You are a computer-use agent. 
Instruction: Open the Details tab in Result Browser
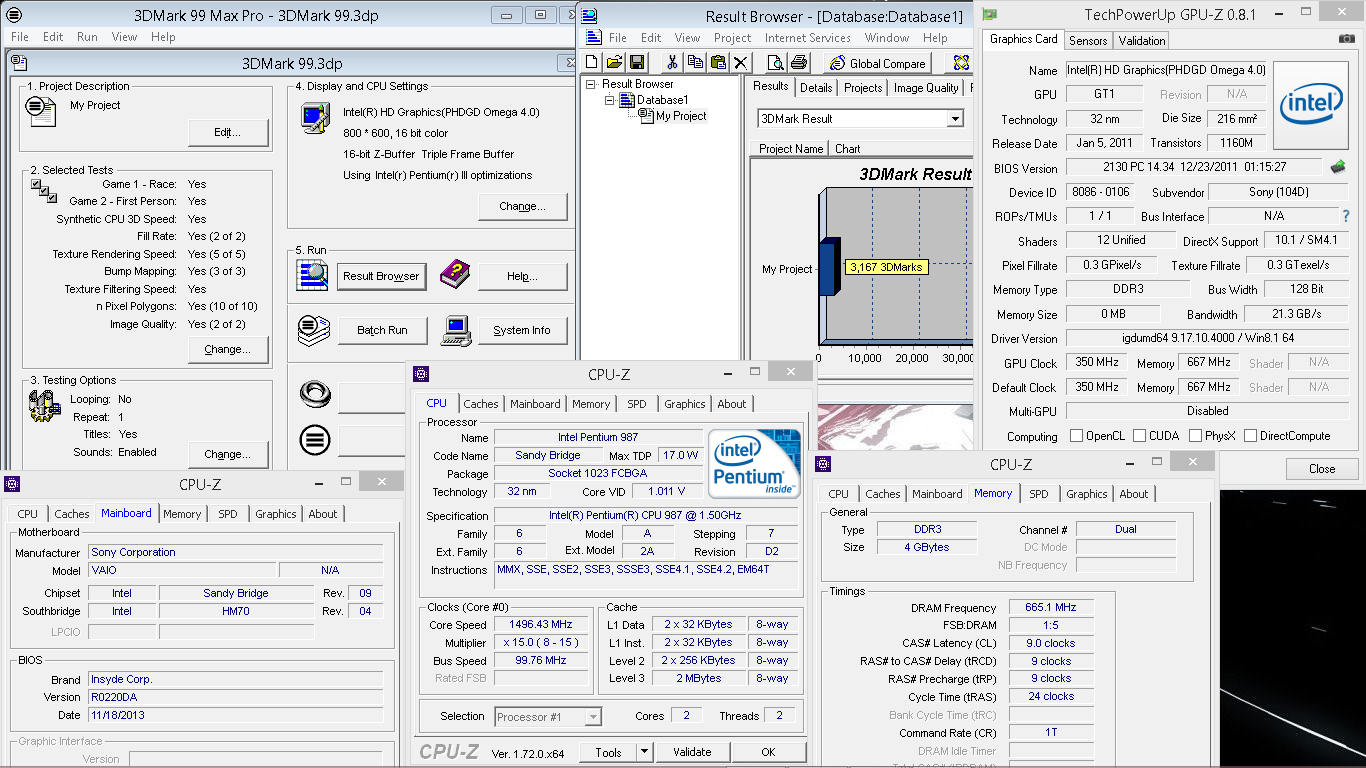(816, 88)
